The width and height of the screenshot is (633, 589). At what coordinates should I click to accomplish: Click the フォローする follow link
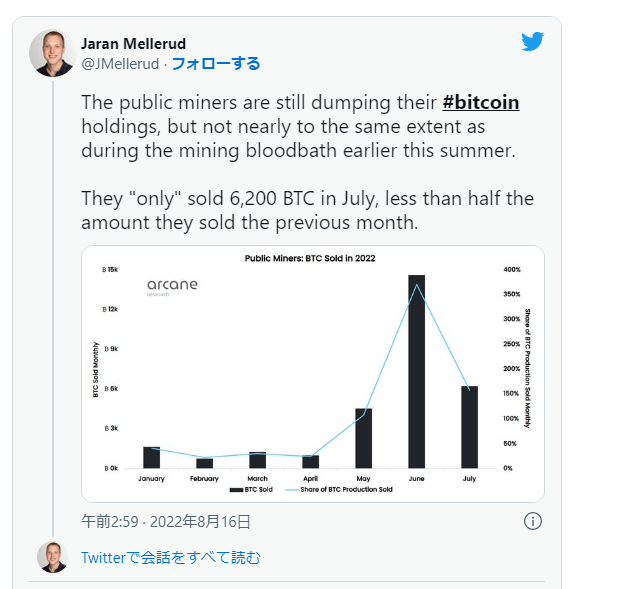(x=215, y=64)
